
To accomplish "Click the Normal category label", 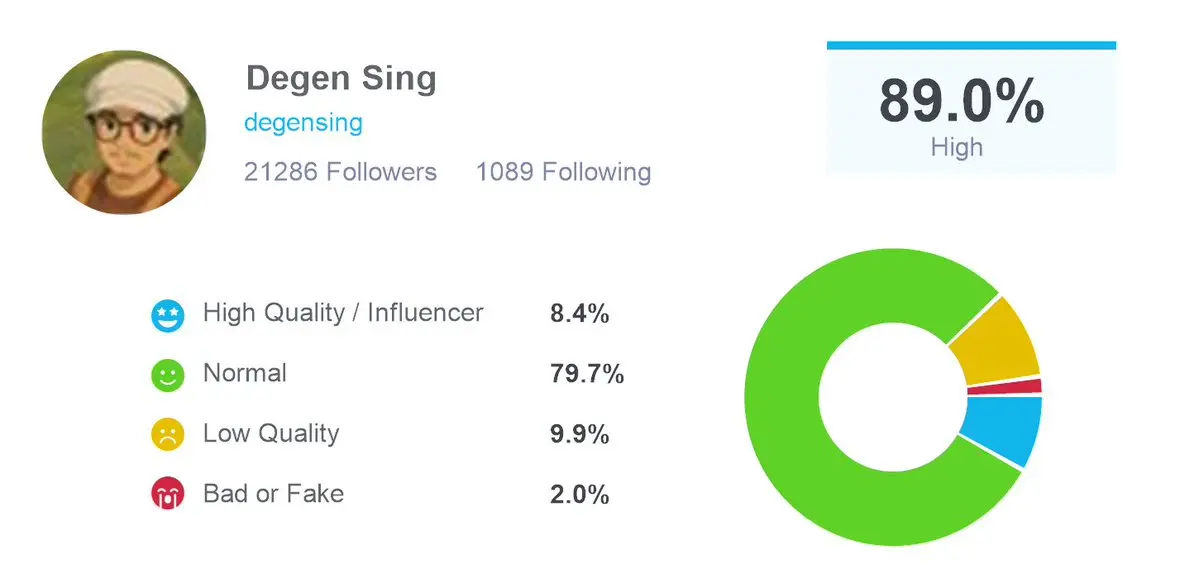I will point(245,373).
